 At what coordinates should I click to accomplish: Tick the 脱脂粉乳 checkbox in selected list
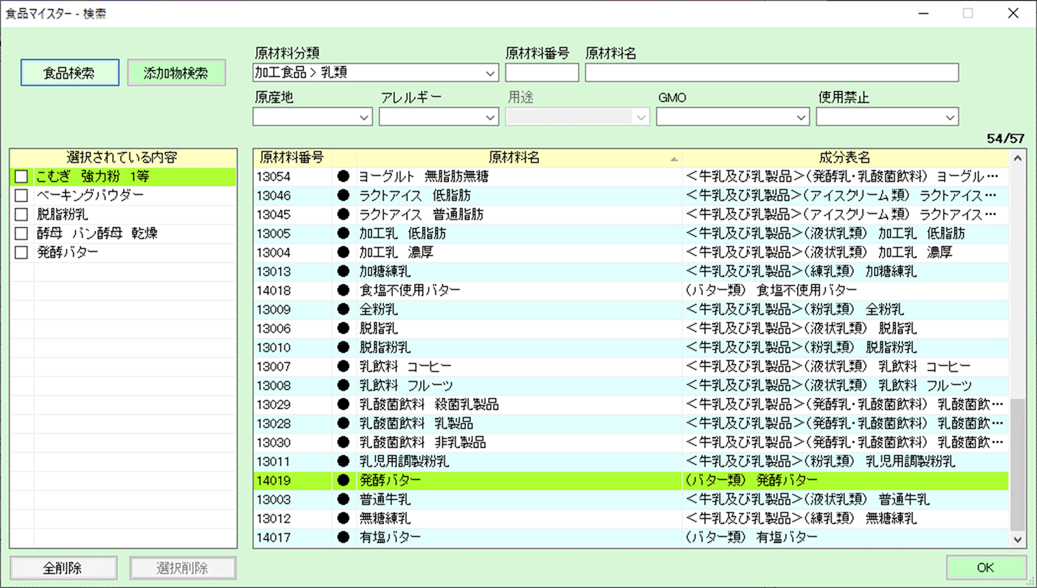coord(22,214)
